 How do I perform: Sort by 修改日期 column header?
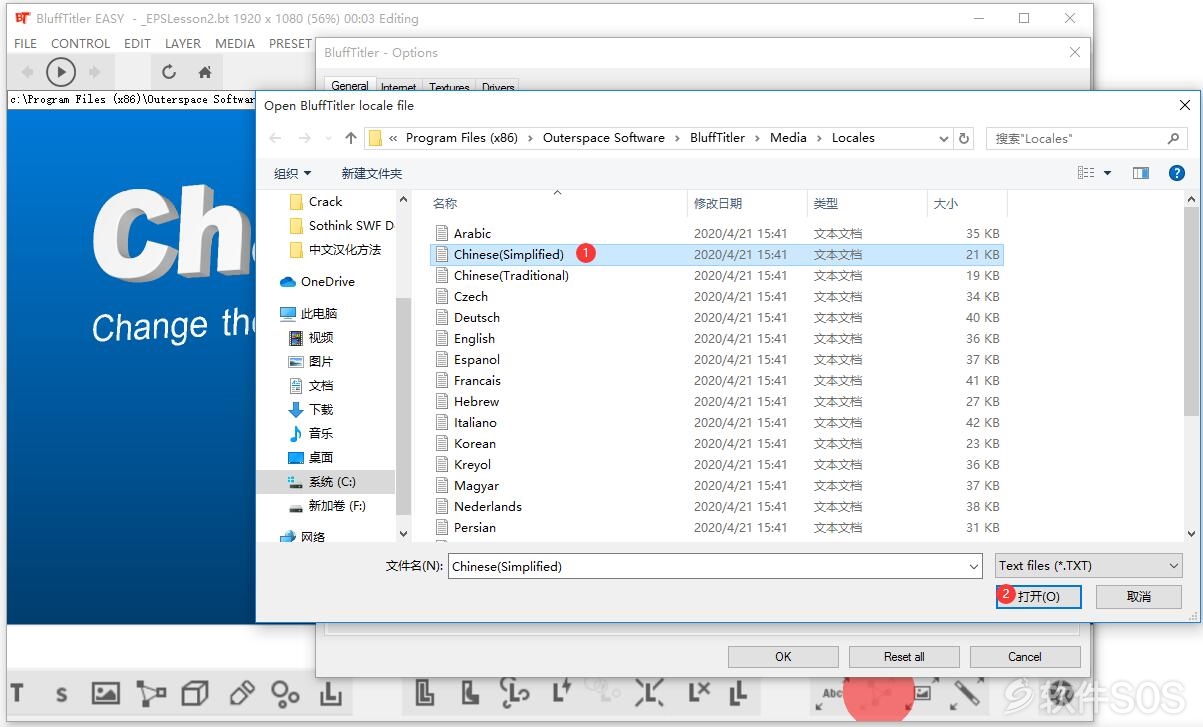718,203
